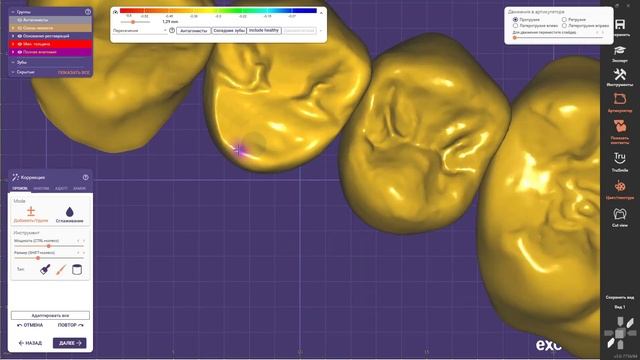
Task: Switch to the first Correction tab
Action: pyautogui.click(x=20, y=189)
